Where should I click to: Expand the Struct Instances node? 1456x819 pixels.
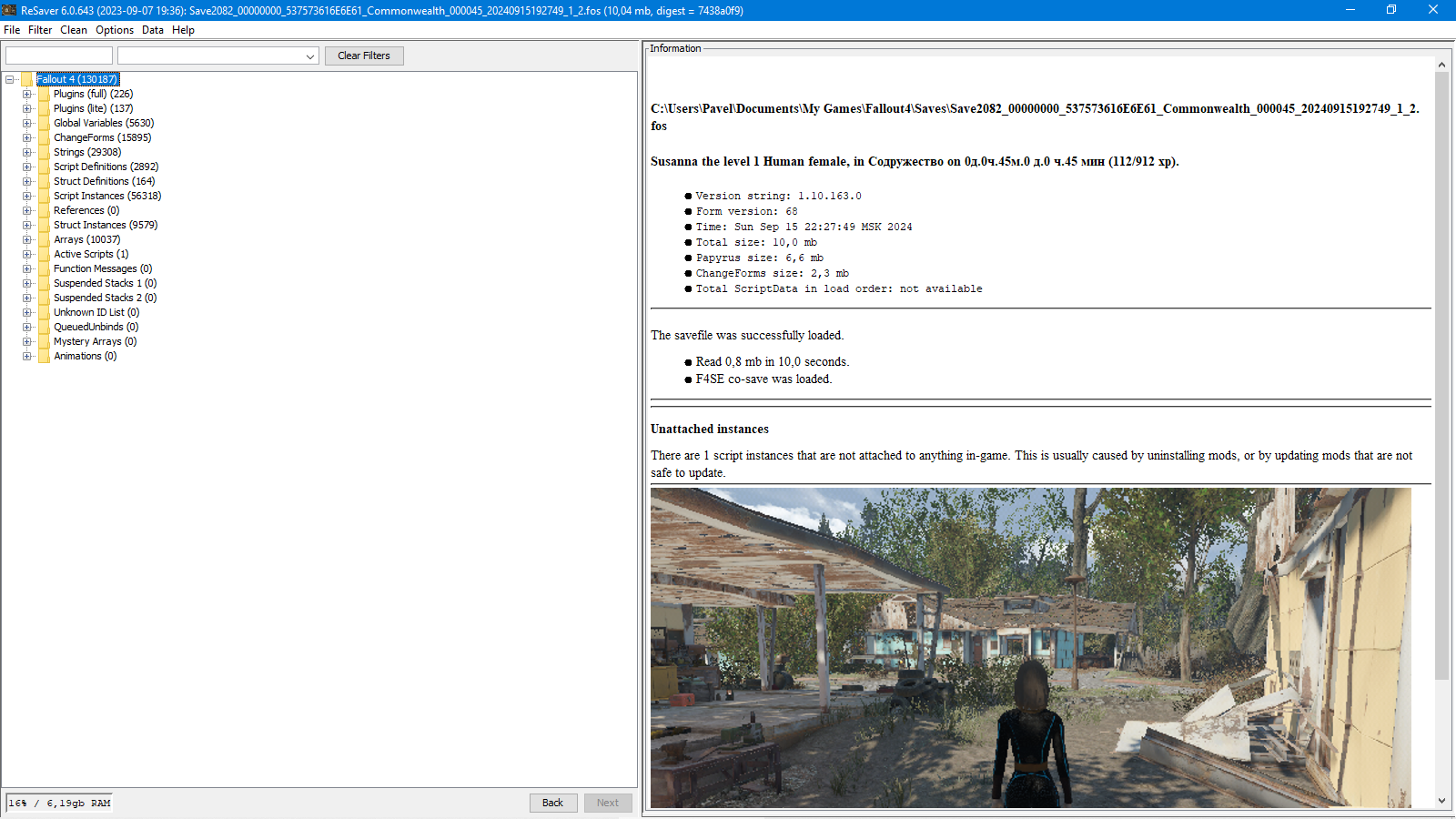26,225
